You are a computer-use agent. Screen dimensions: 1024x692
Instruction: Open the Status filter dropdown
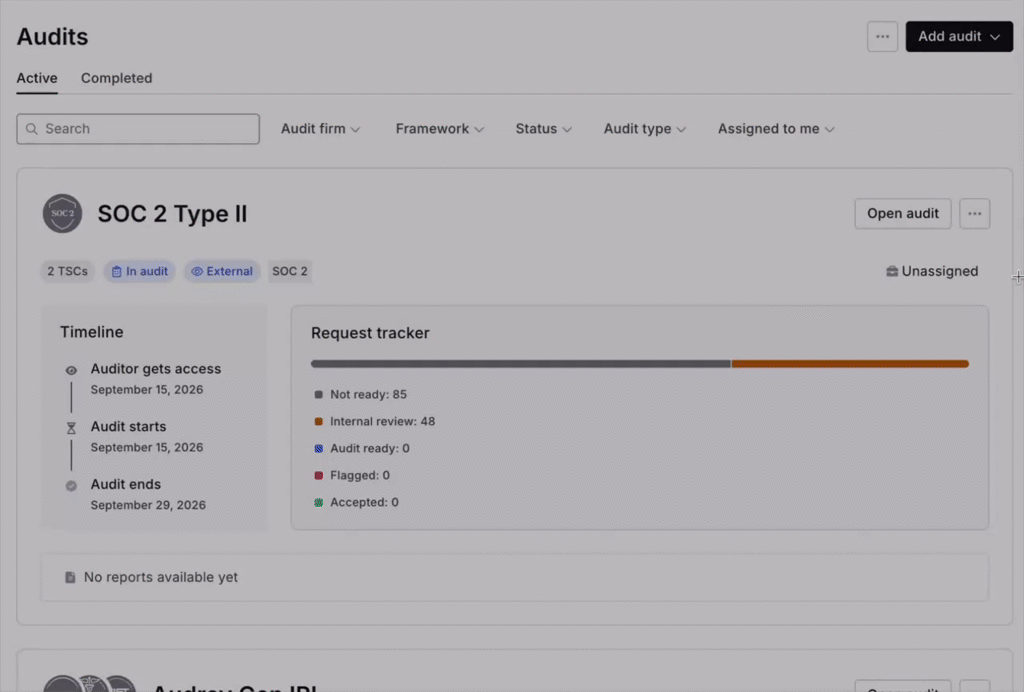pyautogui.click(x=544, y=129)
